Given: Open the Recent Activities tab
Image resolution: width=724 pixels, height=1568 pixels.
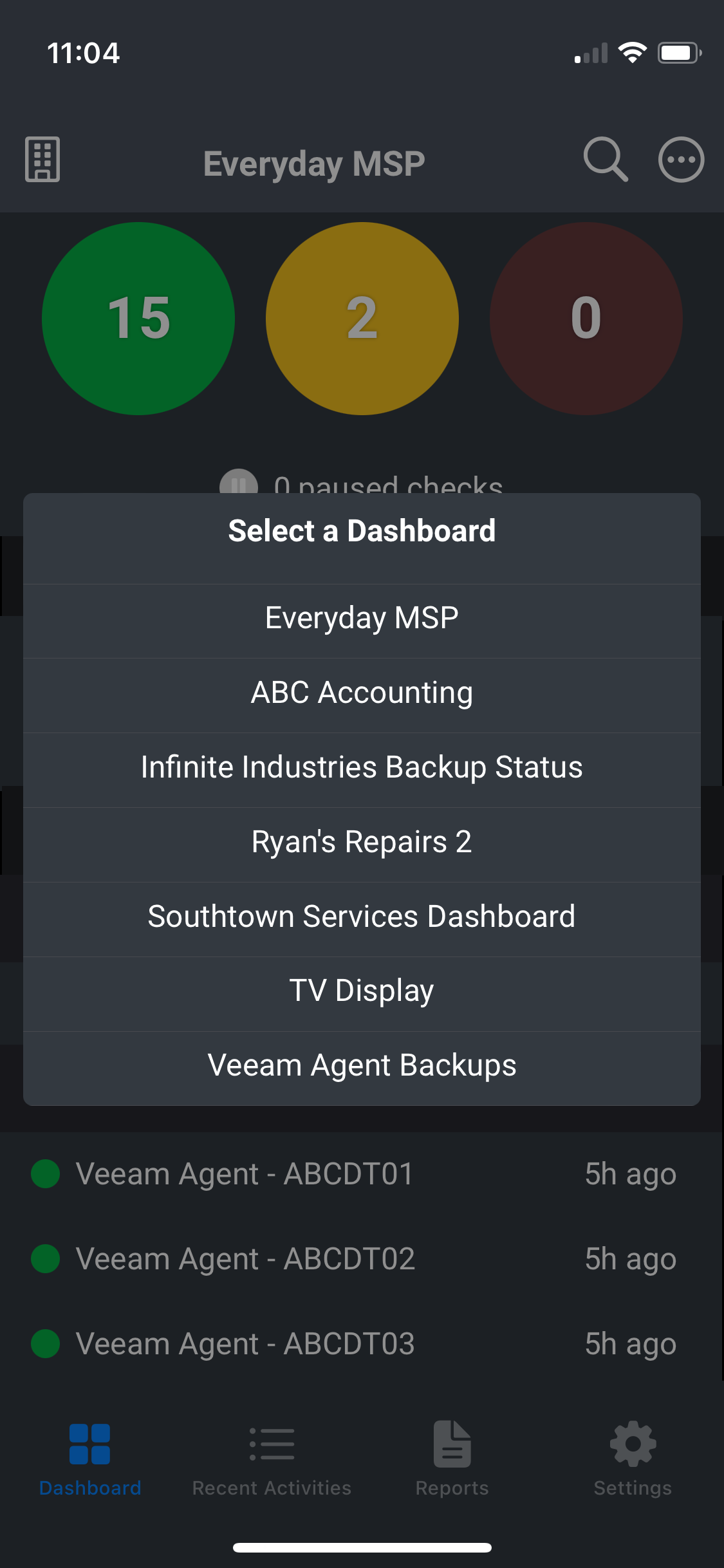Looking at the screenshot, I should point(272,1459).
